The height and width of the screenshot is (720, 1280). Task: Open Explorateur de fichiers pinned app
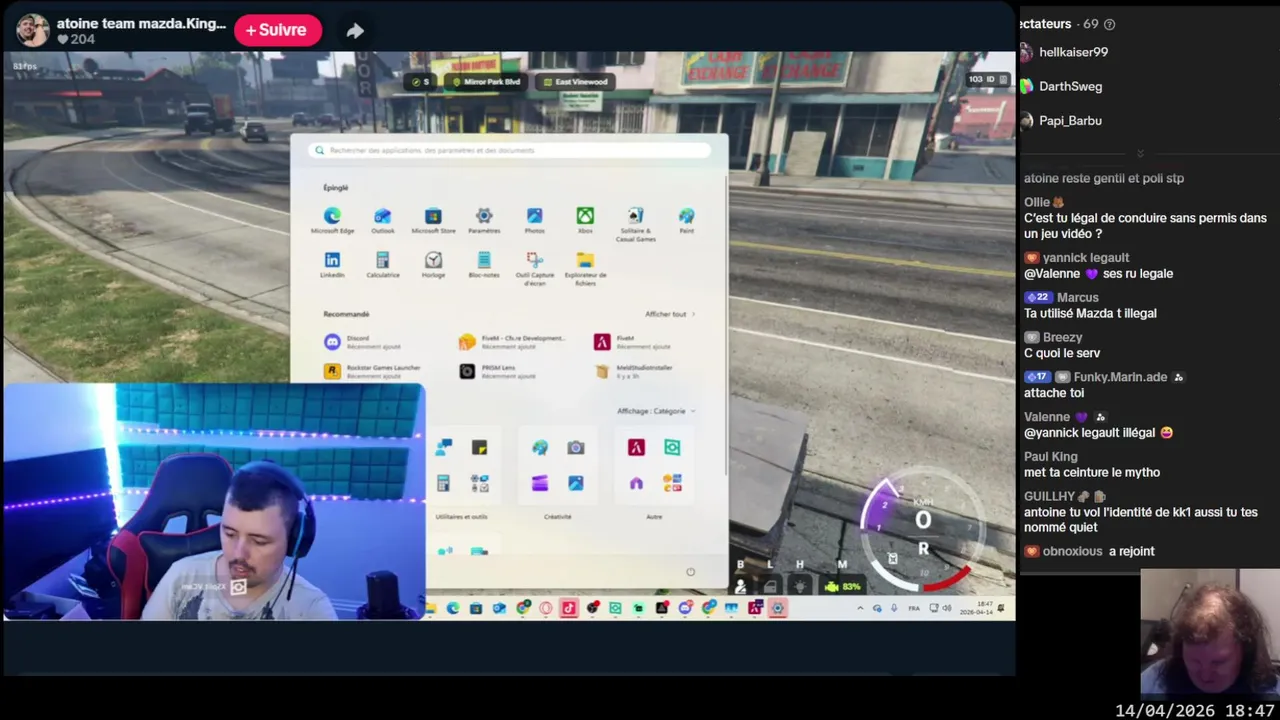[x=585, y=268]
